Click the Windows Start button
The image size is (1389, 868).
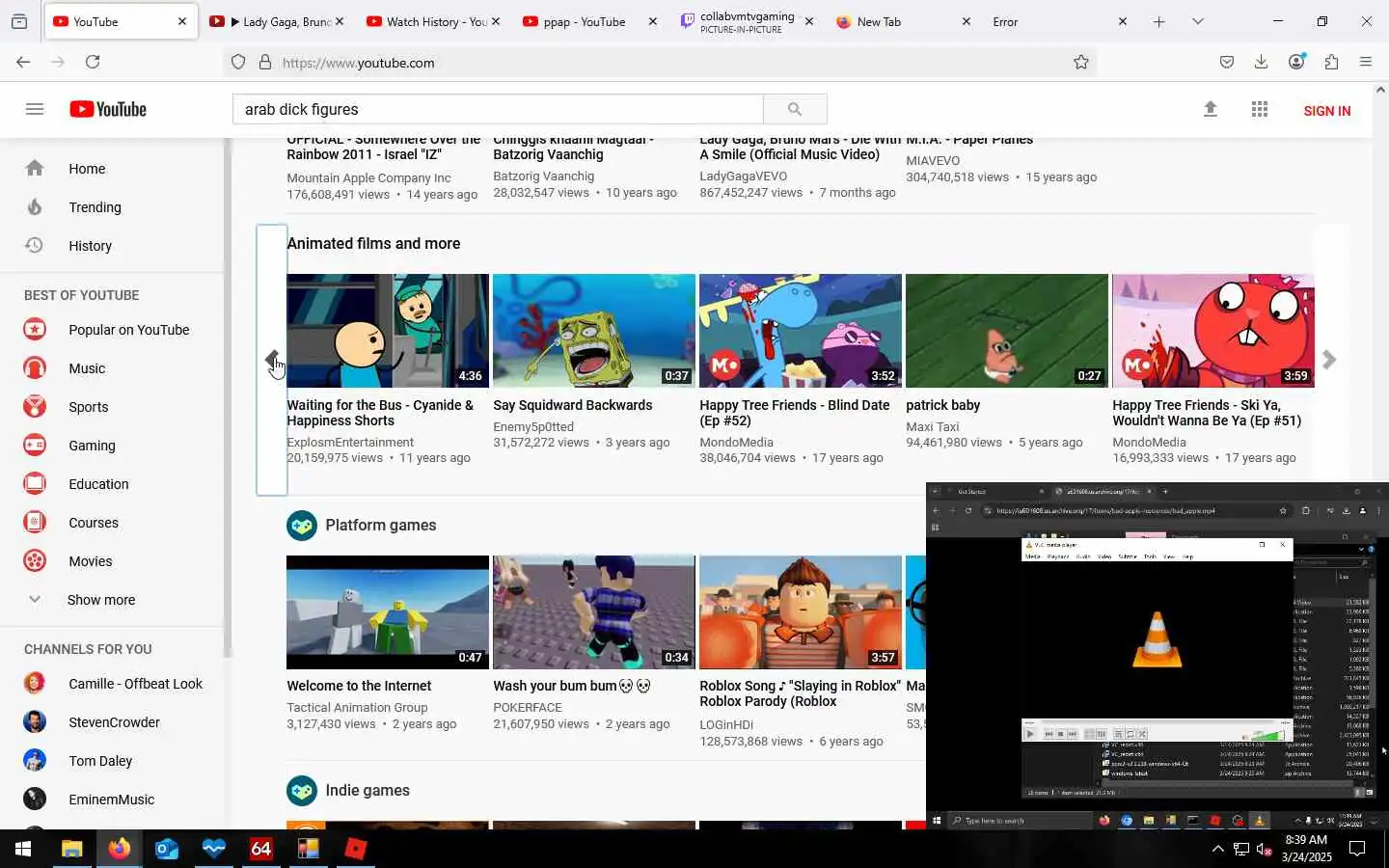23,849
